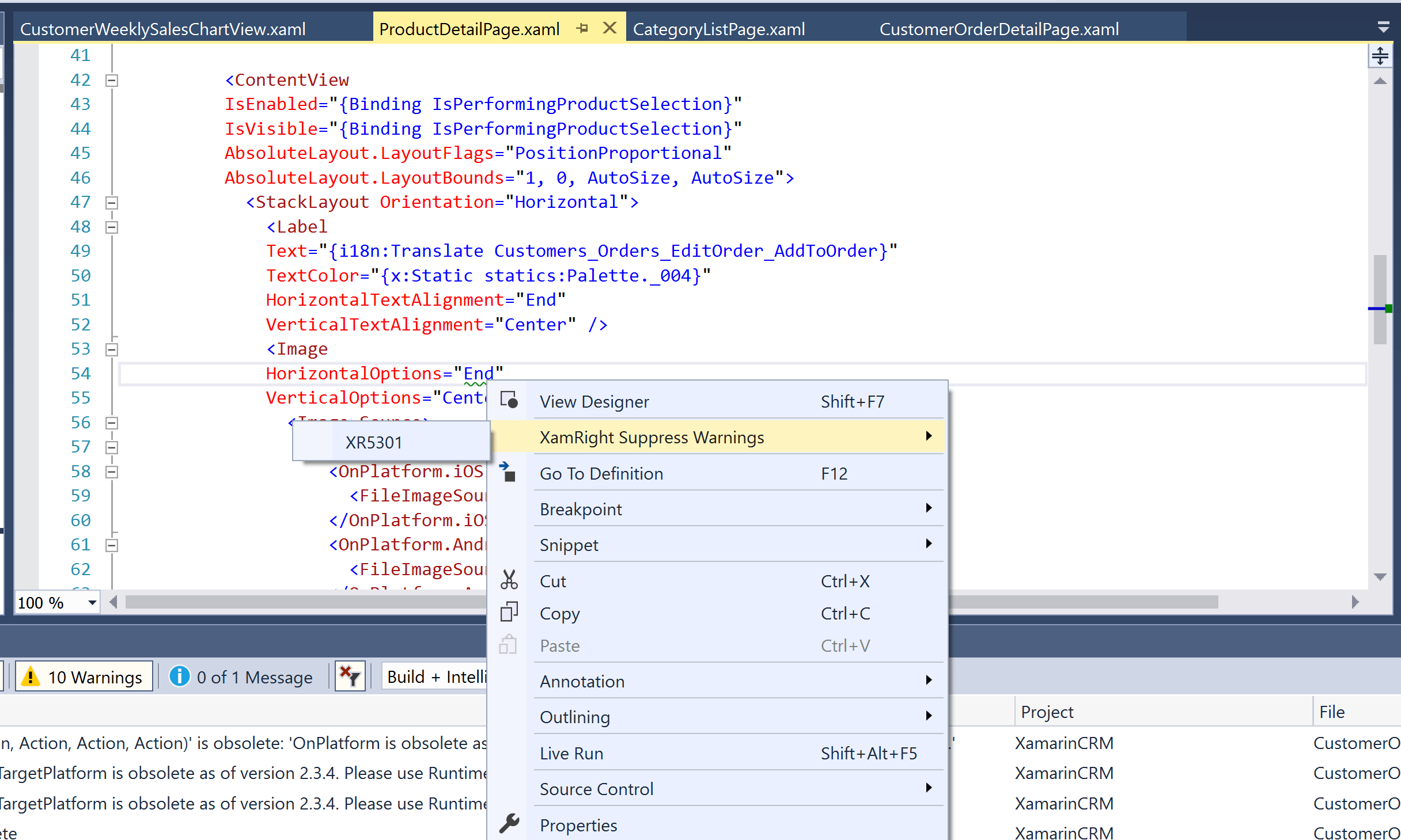Click the Cut scissors icon in context menu

(x=509, y=580)
